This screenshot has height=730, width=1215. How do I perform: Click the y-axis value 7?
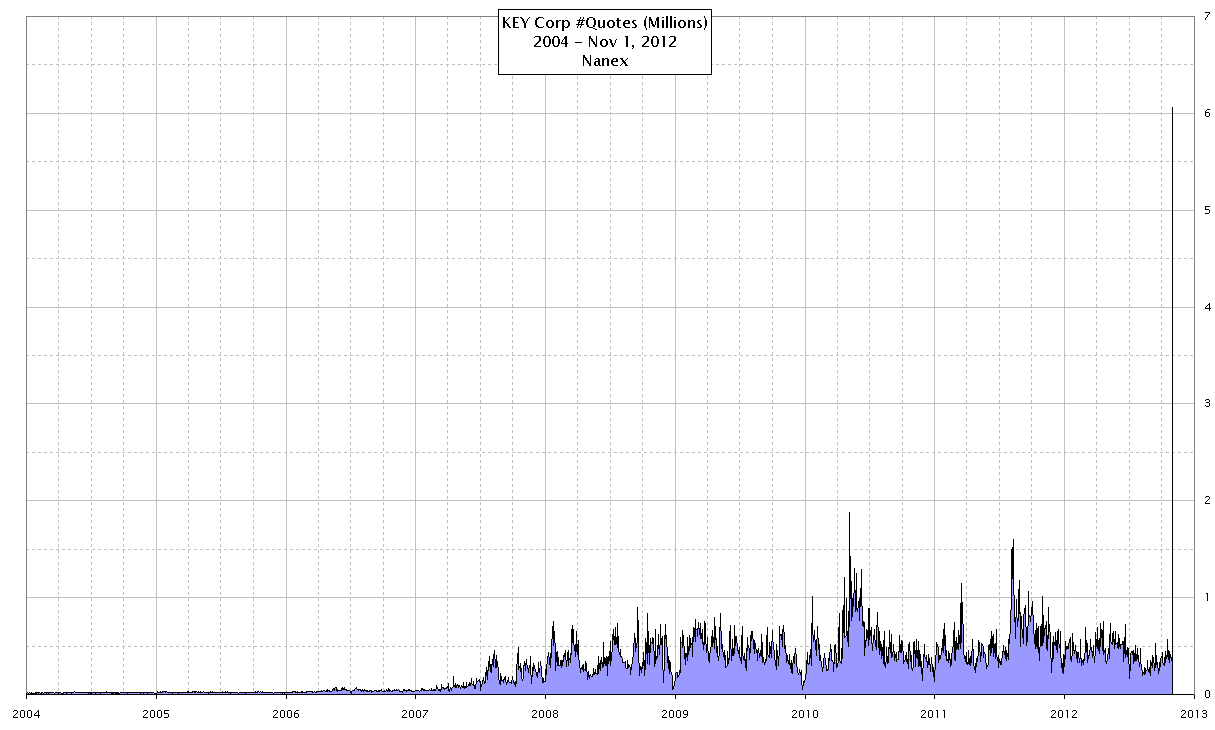click(1208, 16)
